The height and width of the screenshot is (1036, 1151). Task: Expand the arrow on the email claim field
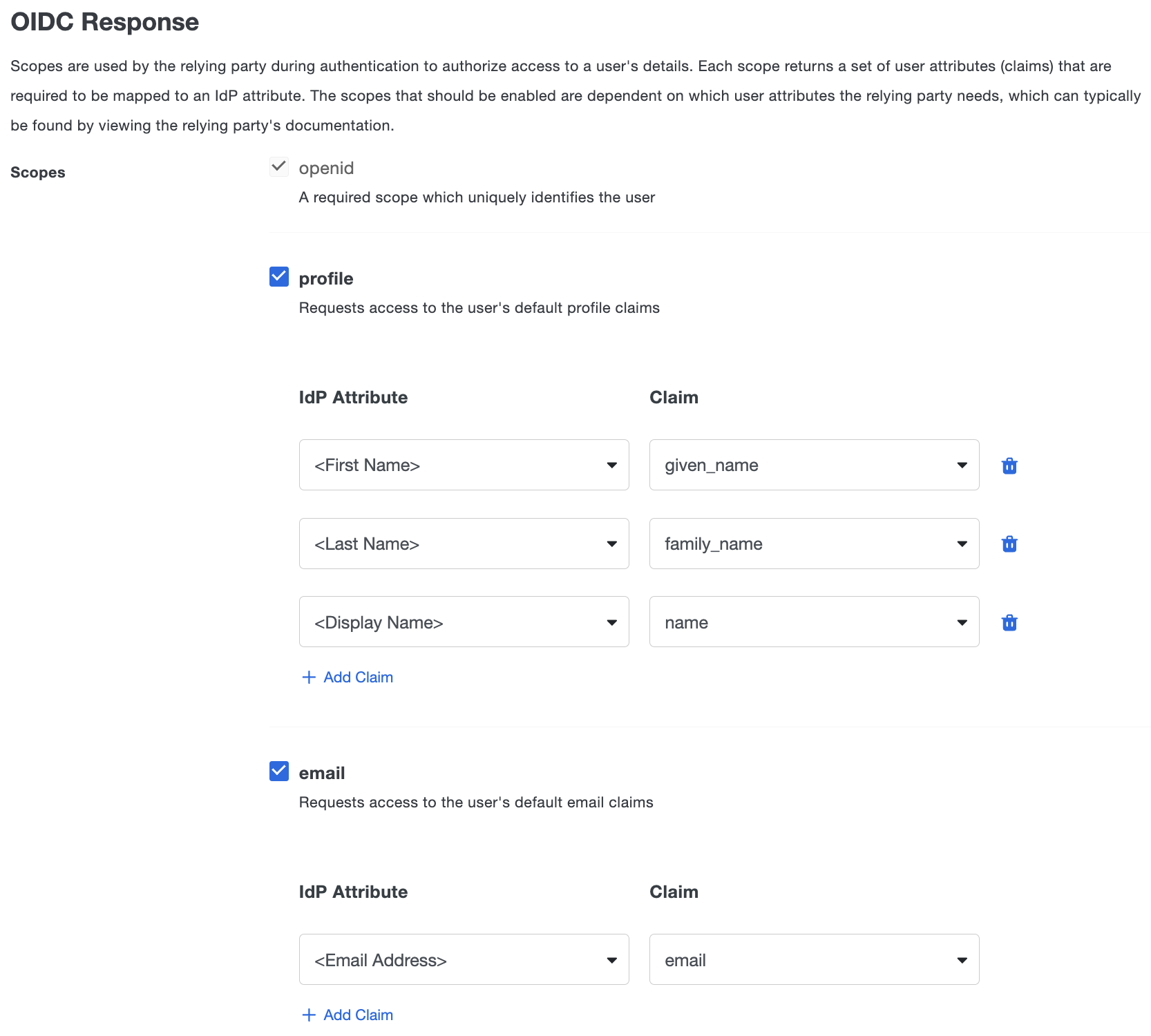click(x=962, y=959)
